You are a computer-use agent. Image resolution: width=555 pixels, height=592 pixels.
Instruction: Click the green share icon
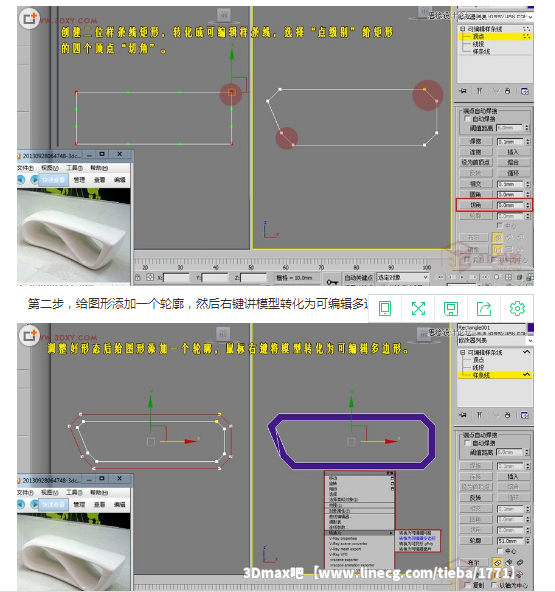484,308
